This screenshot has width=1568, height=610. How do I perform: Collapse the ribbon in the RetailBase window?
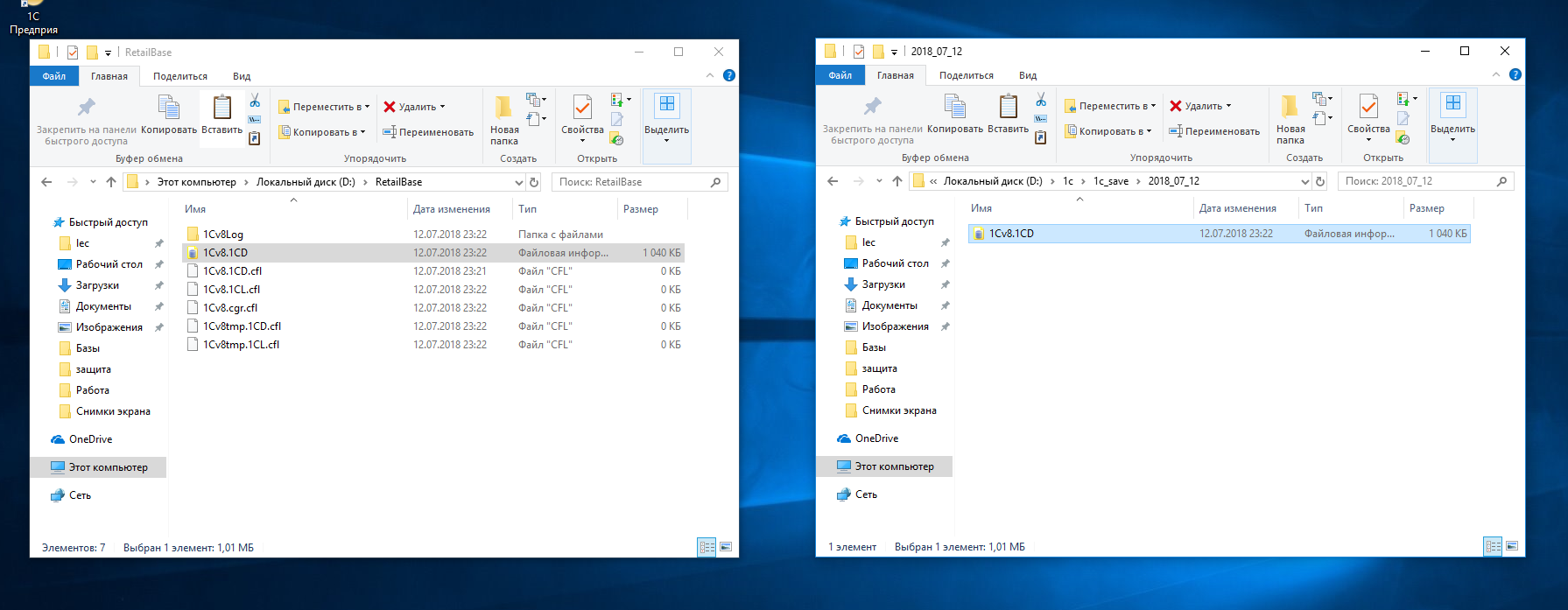point(710,76)
